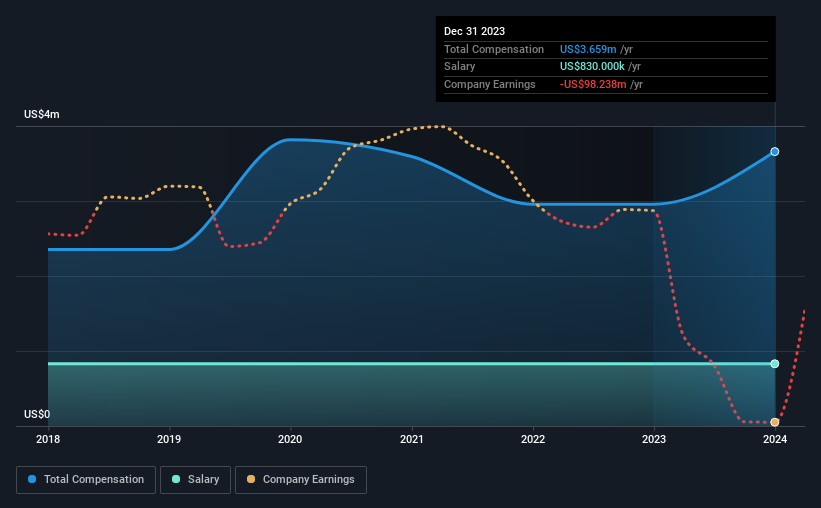Click the 2023 x-axis label
This screenshot has height=508, width=821.
point(654,439)
